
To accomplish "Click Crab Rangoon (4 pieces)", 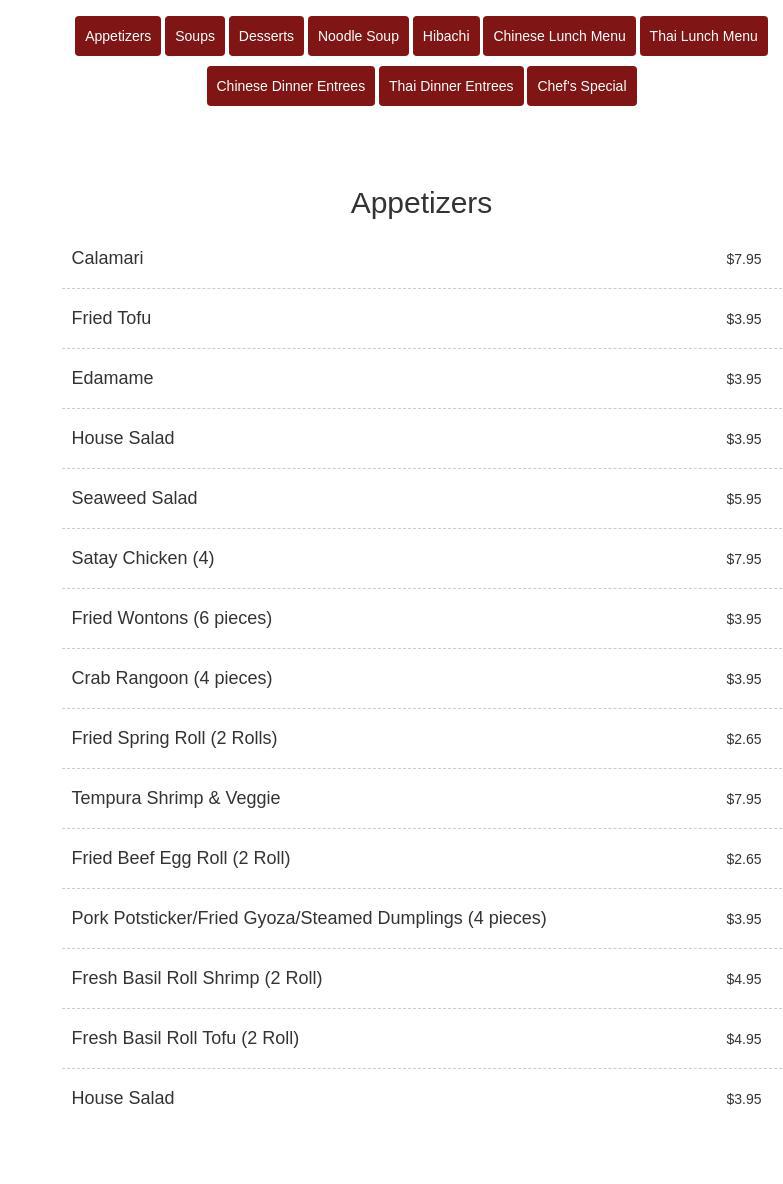I will tap(172, 678).
